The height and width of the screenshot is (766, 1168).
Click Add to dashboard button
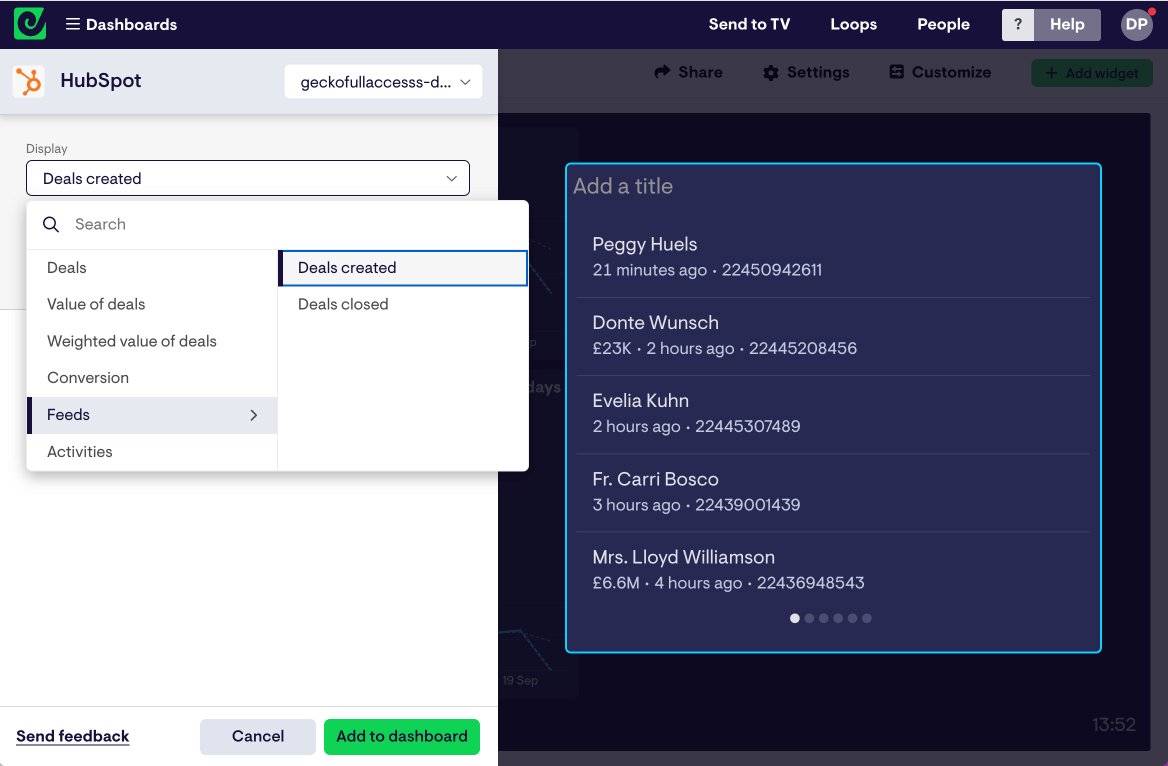pyautogui.click(x=402, y=736)
